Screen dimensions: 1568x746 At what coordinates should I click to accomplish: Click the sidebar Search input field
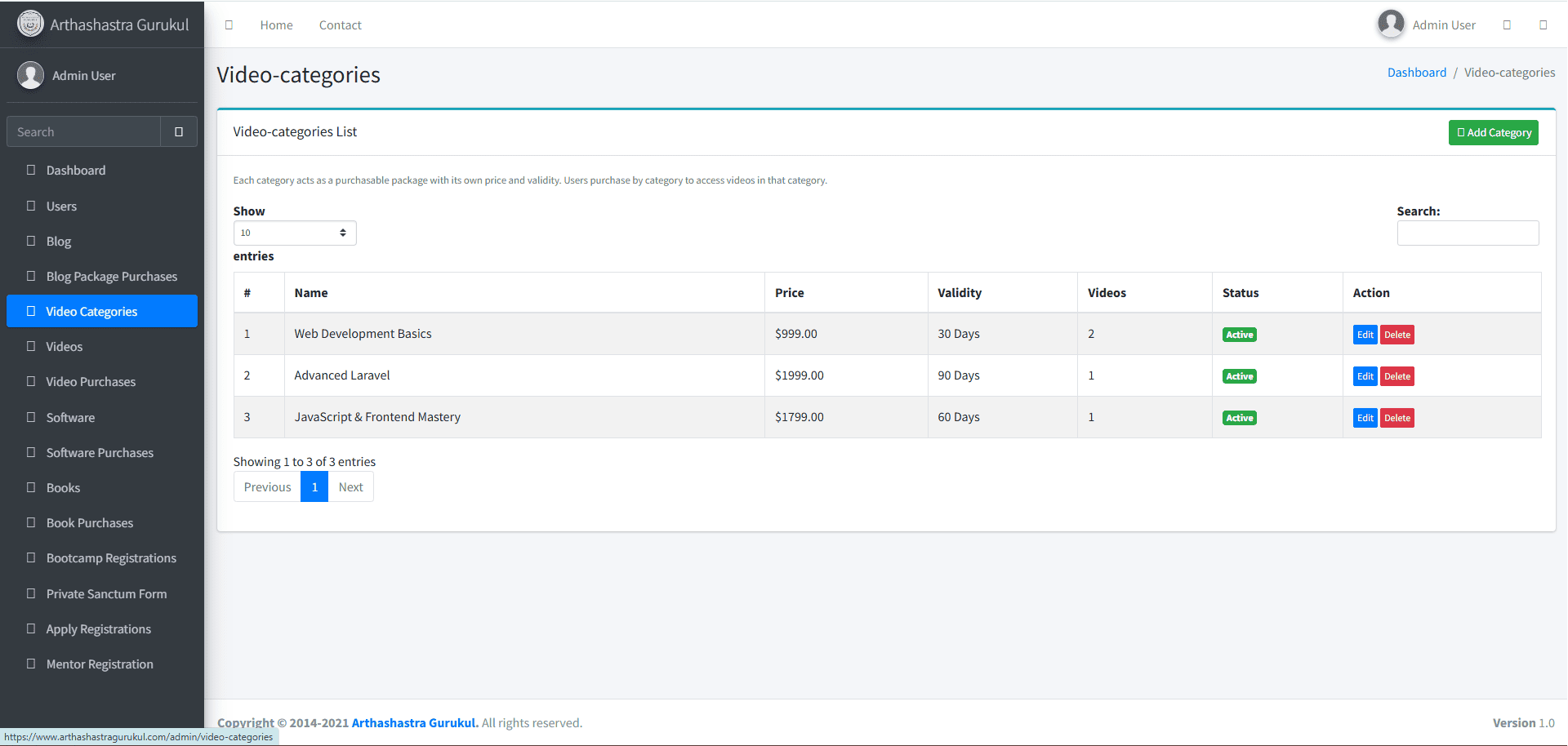pos(84,131)
